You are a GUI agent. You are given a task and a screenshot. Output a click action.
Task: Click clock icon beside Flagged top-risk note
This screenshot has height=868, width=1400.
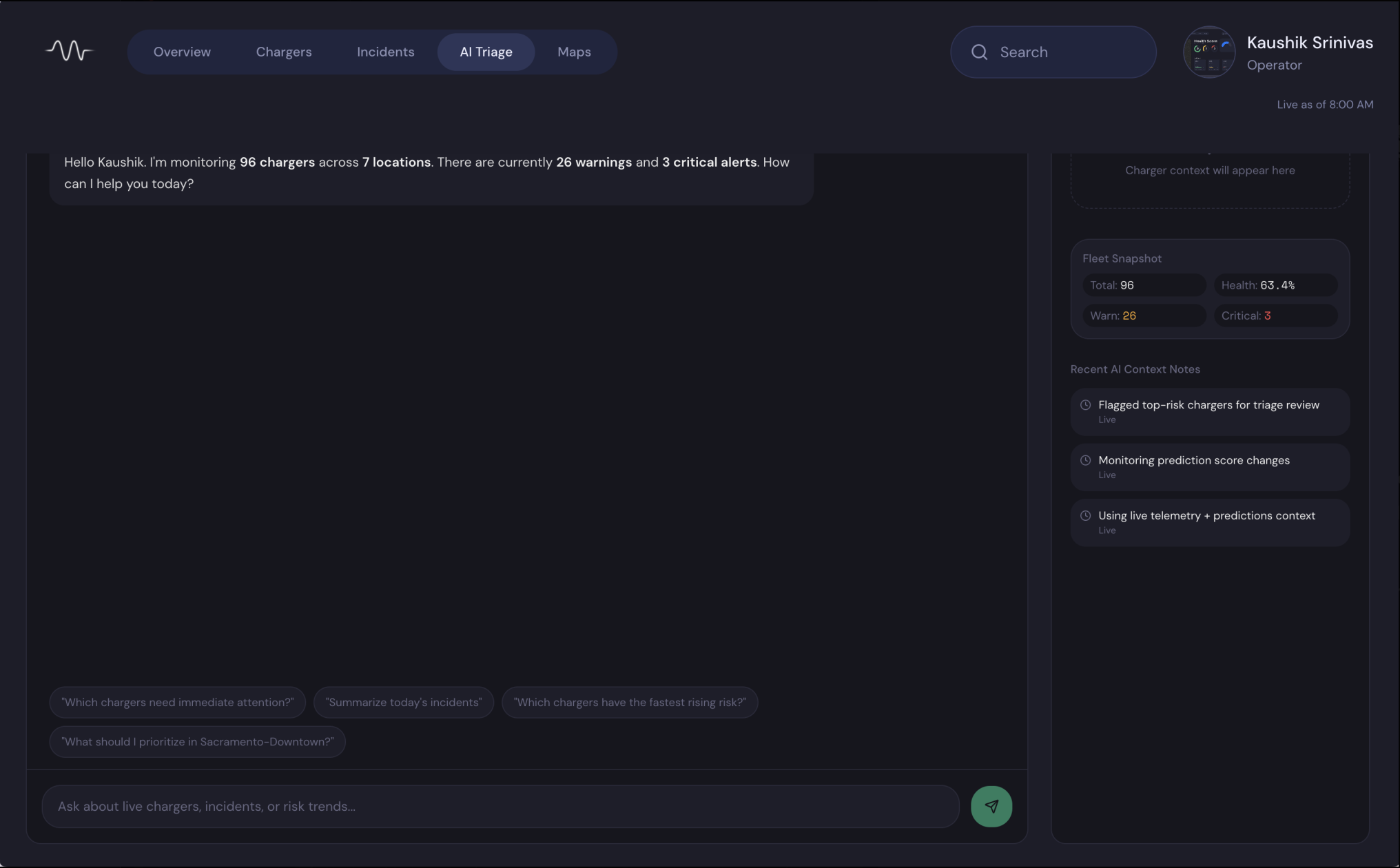[x=1085, y=405]
